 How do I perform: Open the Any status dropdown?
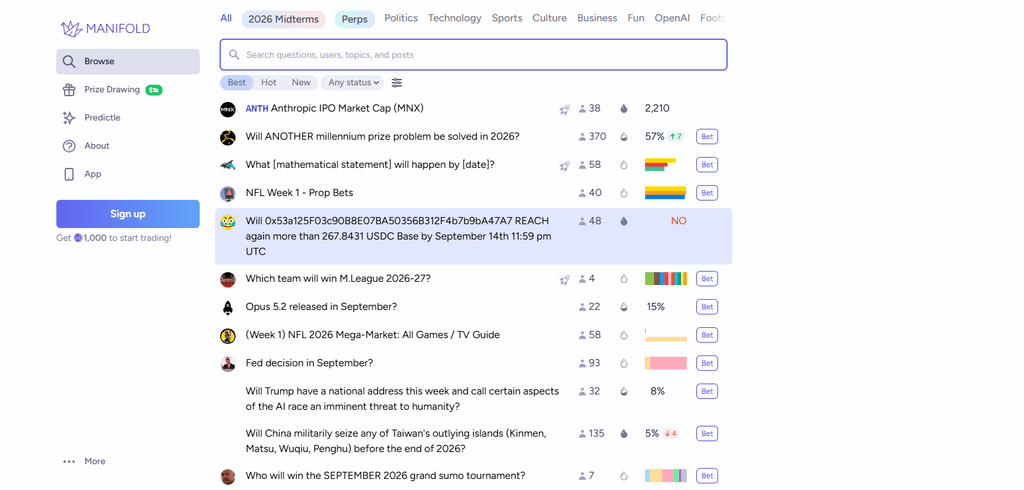pos(353,82)
